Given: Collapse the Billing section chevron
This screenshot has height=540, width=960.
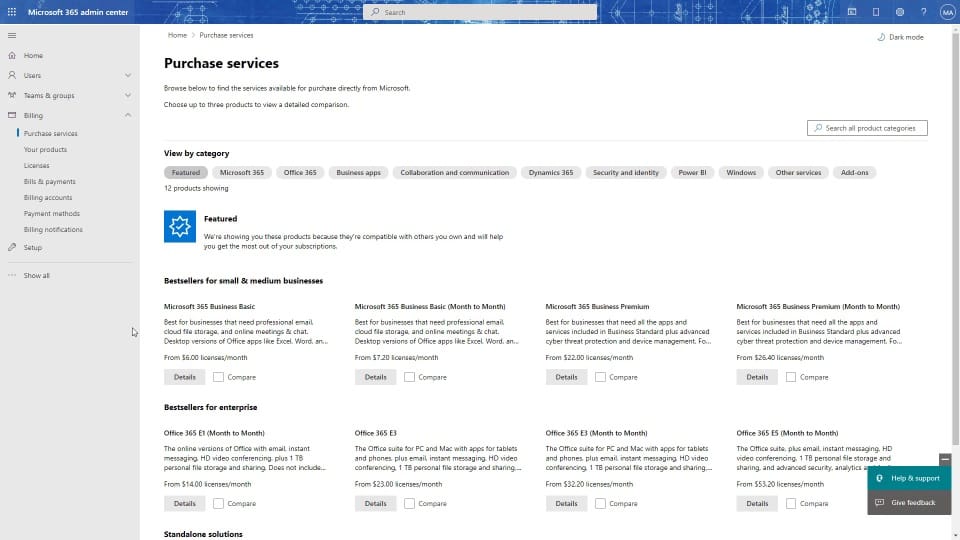Looking at the screenshot, I should (x=127, y=115).
